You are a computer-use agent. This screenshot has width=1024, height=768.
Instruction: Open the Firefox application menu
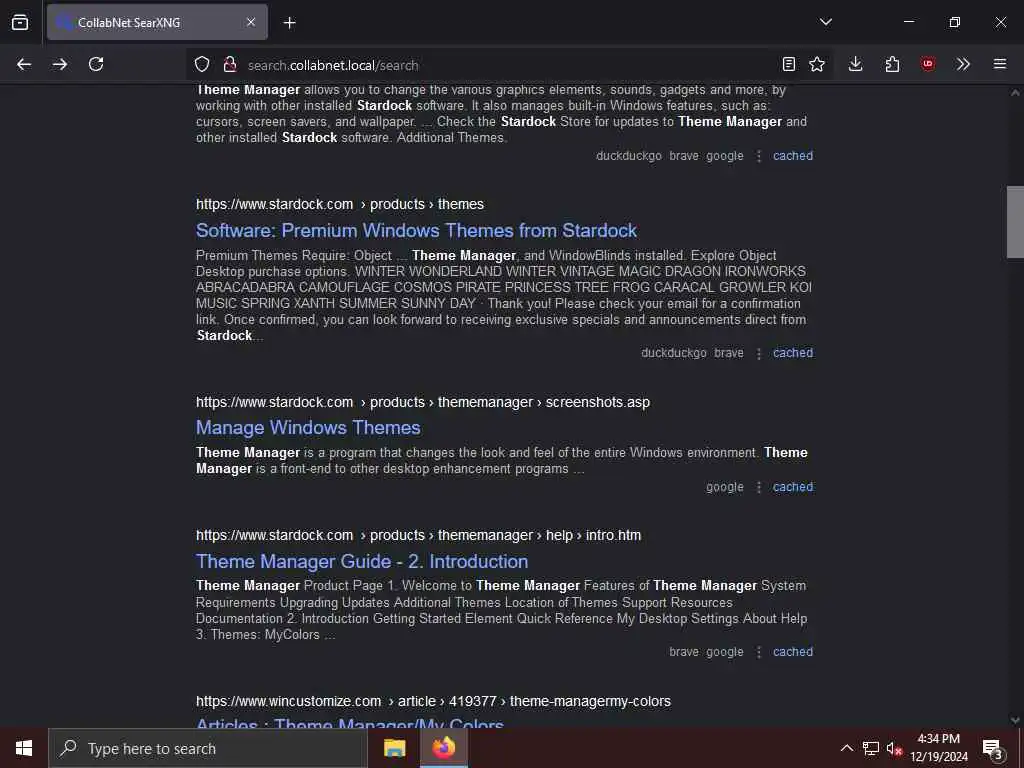pyautogui.click(x=1000, y=64)
